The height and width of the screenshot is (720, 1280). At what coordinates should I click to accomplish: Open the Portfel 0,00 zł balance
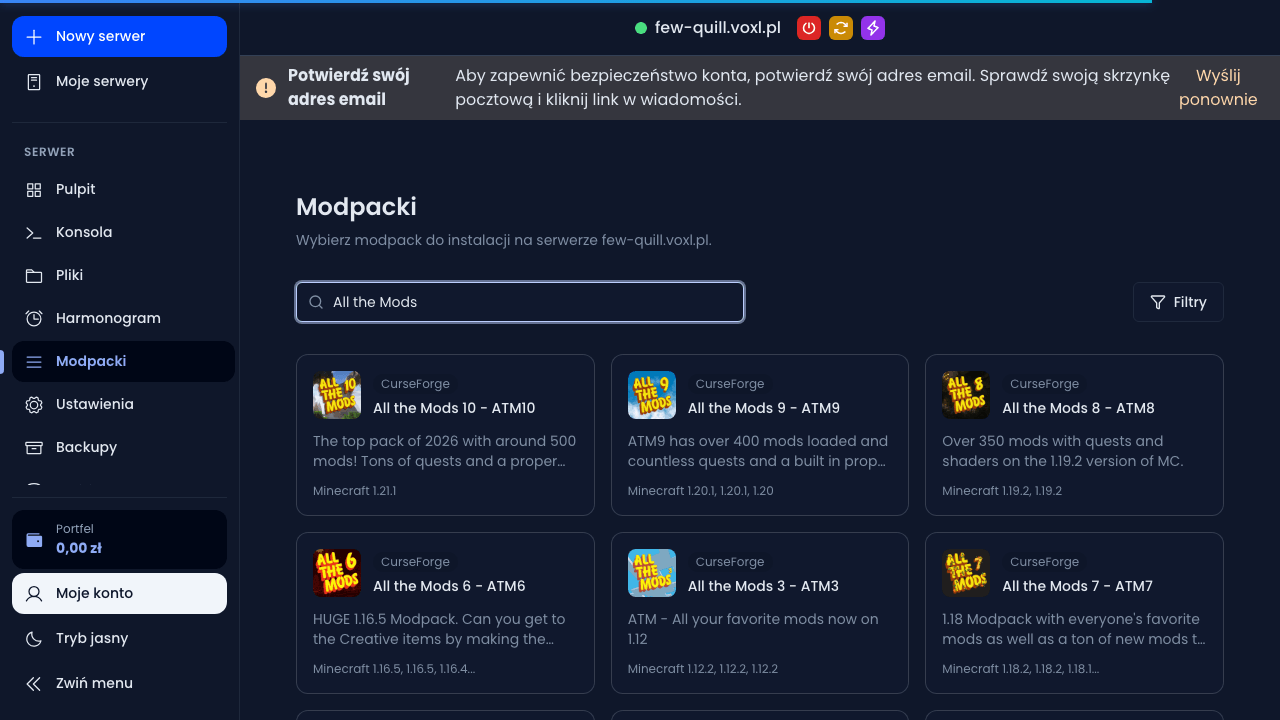[119, 540]
